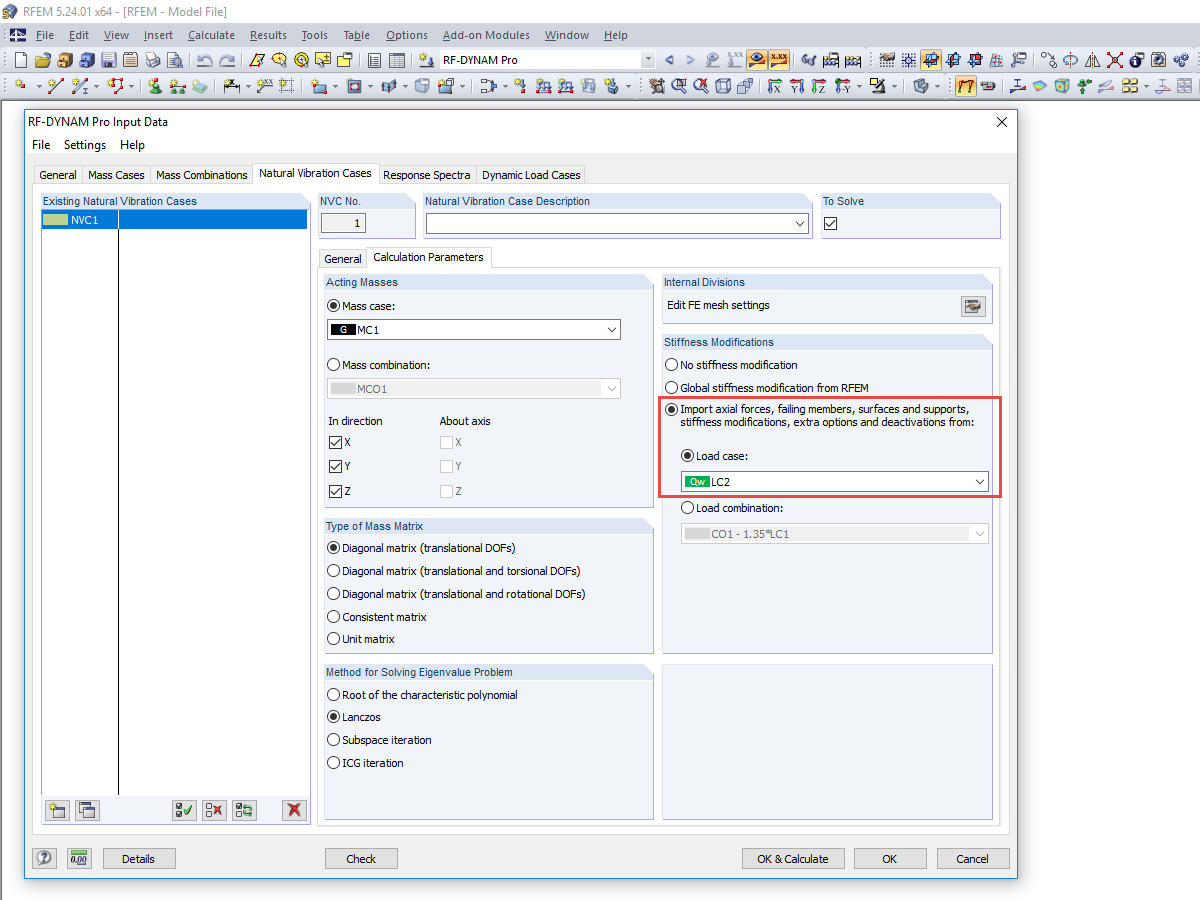Close the RF-DYNAM Pro Input Data dialog

coord(1002,122)
